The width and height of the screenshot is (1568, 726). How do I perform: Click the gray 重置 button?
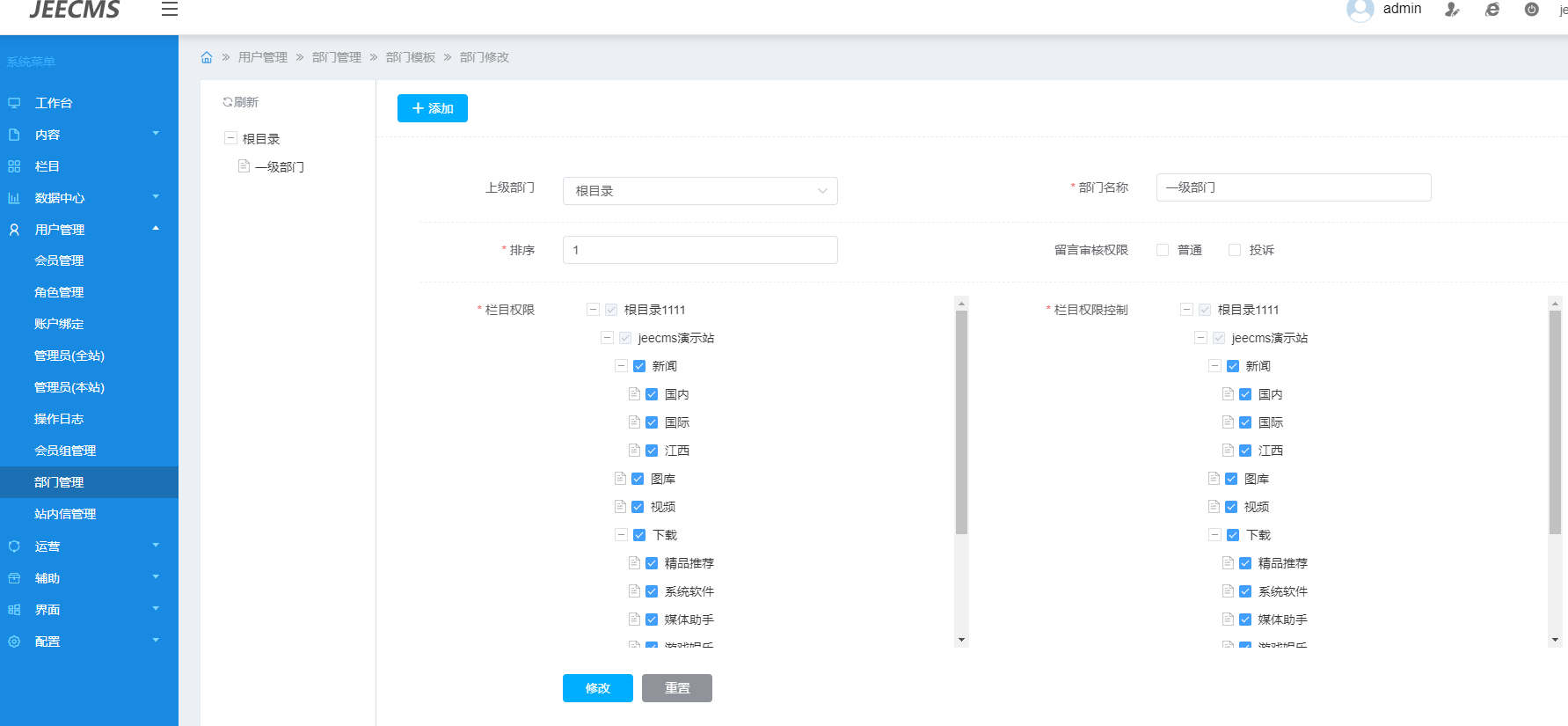677,688
